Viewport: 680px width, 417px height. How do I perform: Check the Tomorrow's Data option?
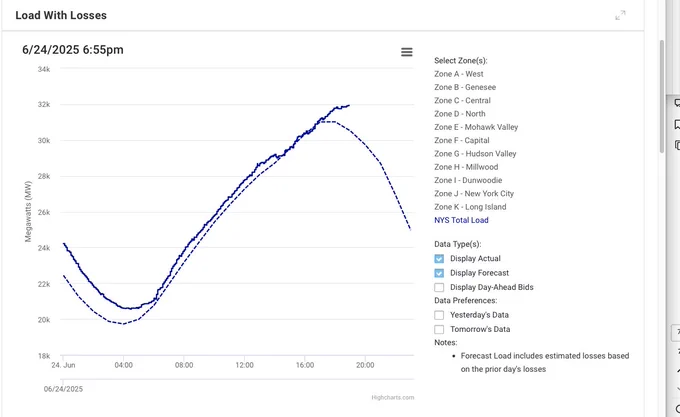click(439, 329)
